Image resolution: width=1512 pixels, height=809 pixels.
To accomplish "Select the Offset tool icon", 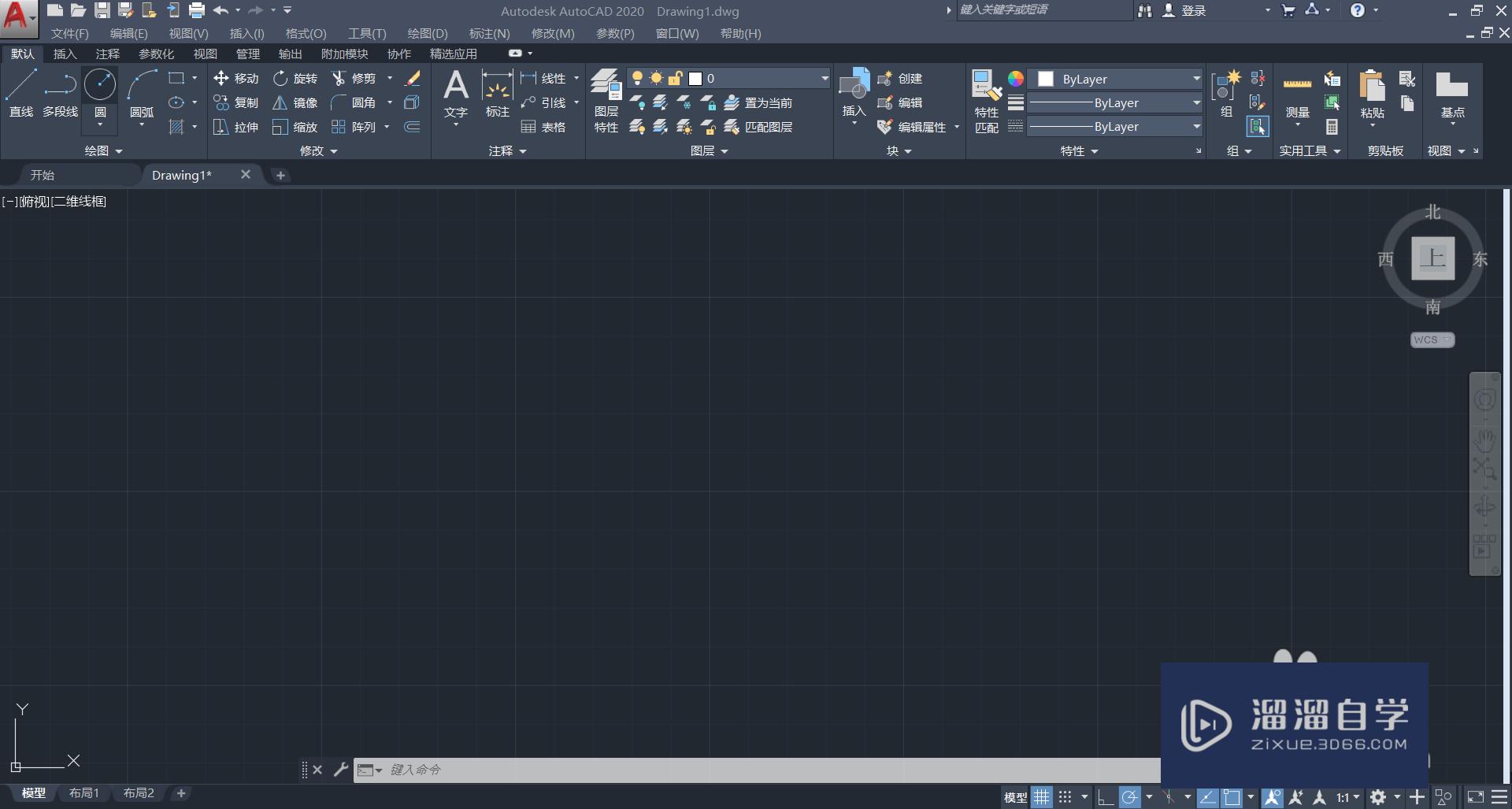I will tap(412, 127).
